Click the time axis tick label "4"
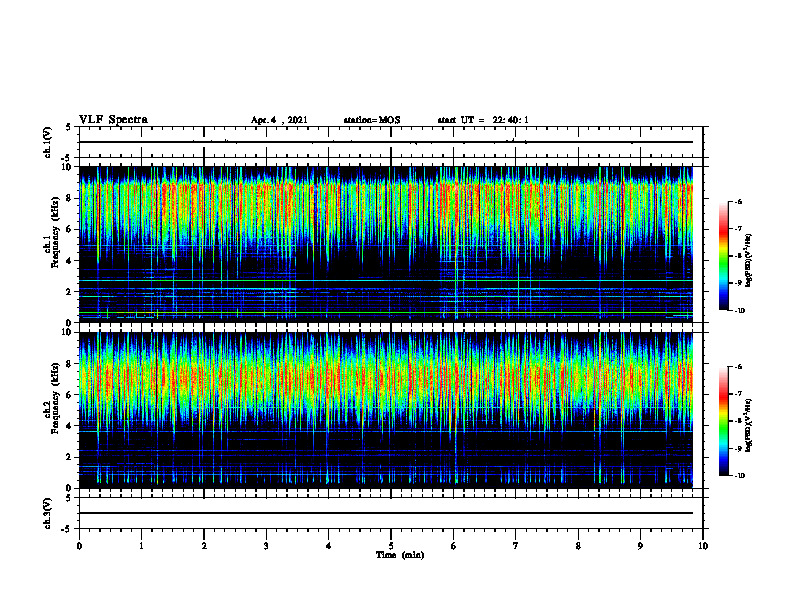Image resolution: width=792 pixels, height=612 pixels. (x=328, y=546)
